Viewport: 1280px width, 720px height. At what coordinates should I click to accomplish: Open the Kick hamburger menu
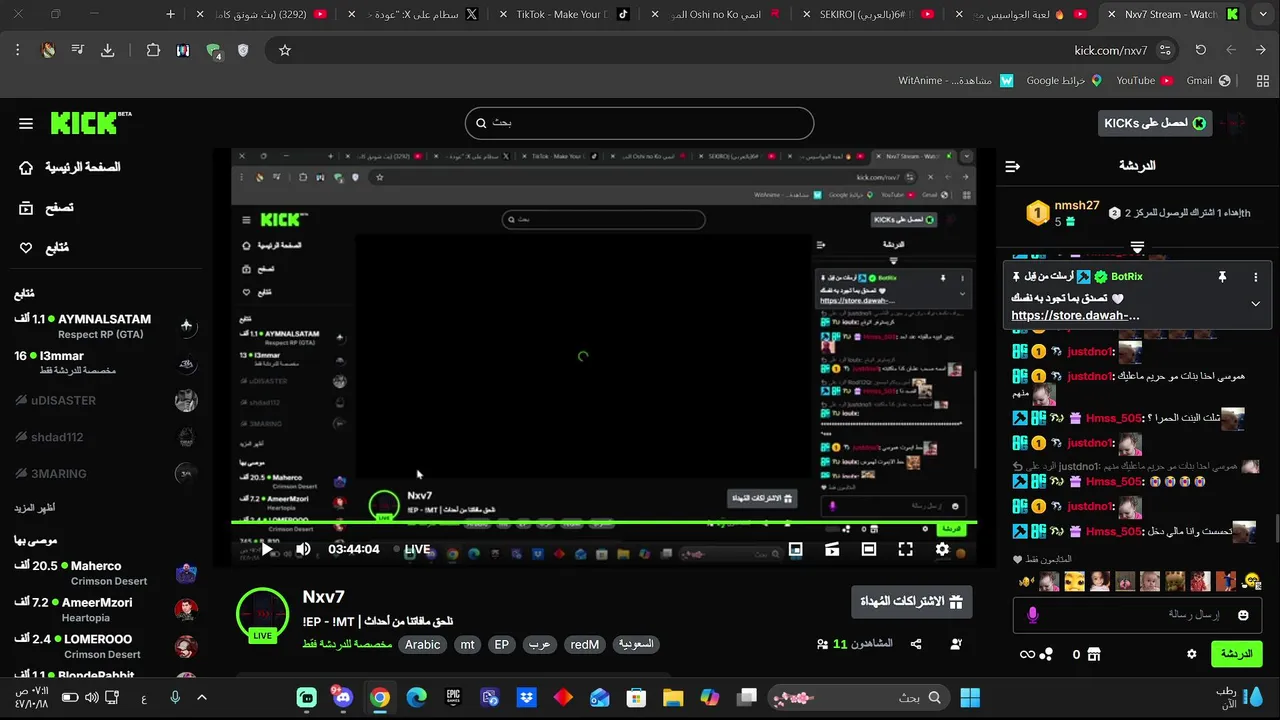pyautogui.click(x=26, y=123)
